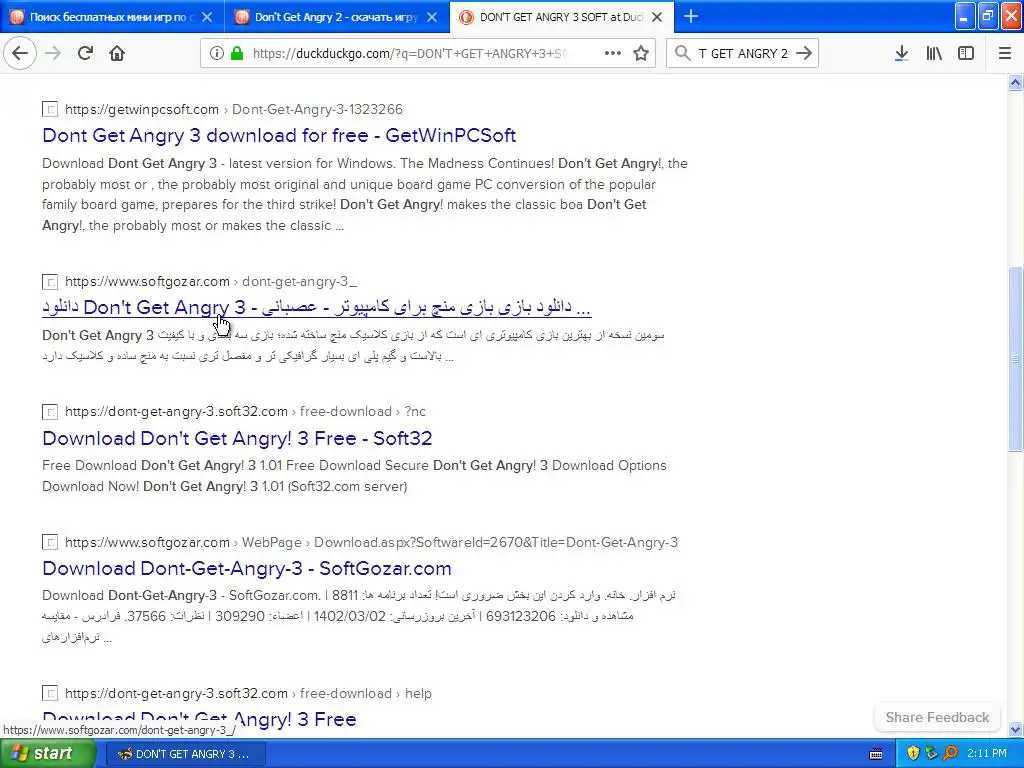Click the page scrollbar down arrow

pos(1015,729)
